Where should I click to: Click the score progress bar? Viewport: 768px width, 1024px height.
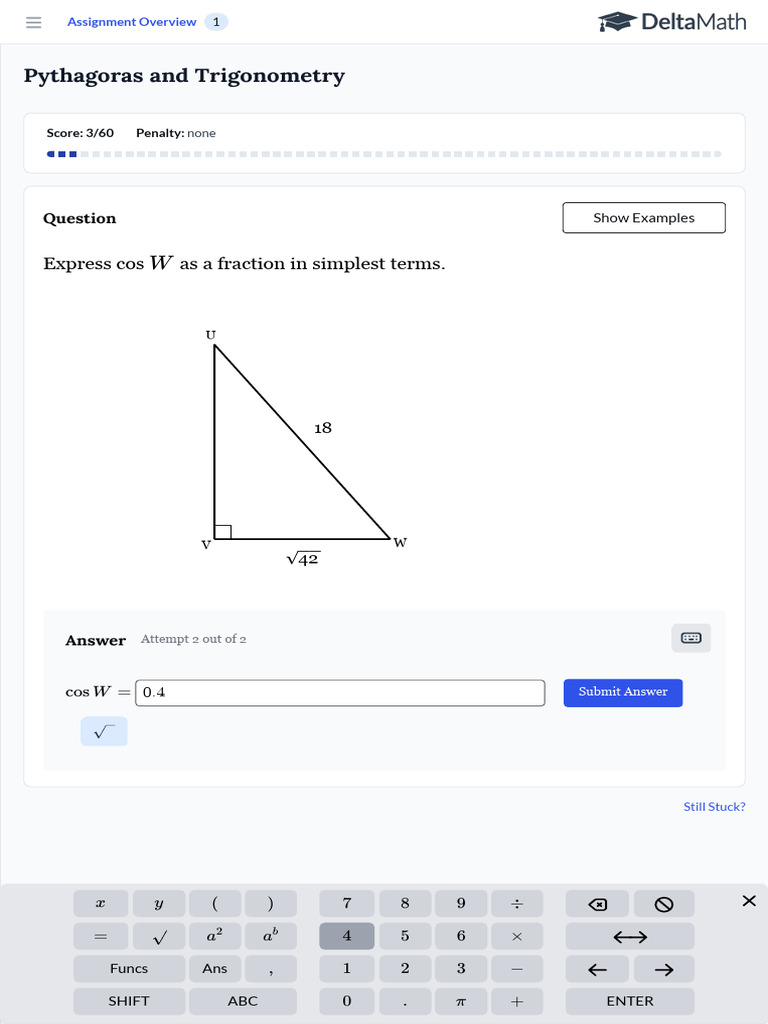384,154
